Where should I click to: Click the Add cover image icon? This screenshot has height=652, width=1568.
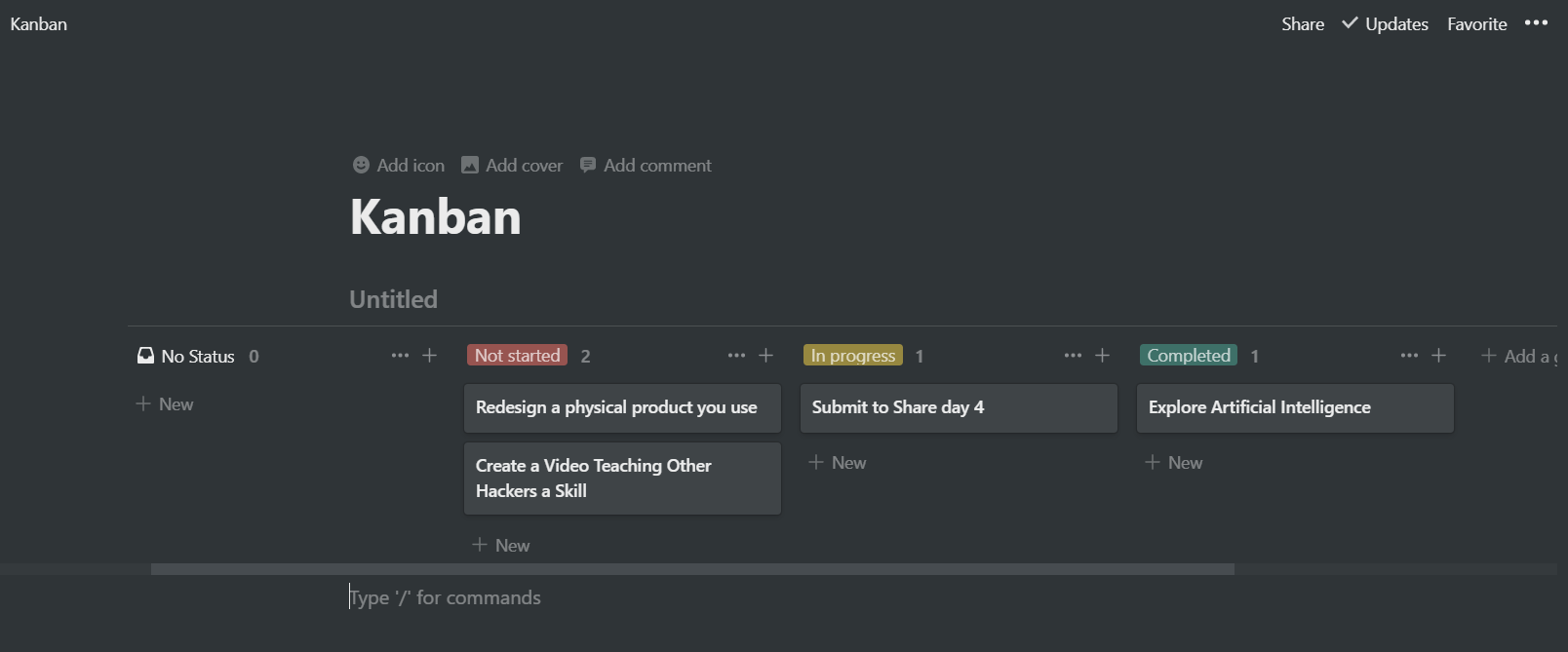[x=471, y=165]
